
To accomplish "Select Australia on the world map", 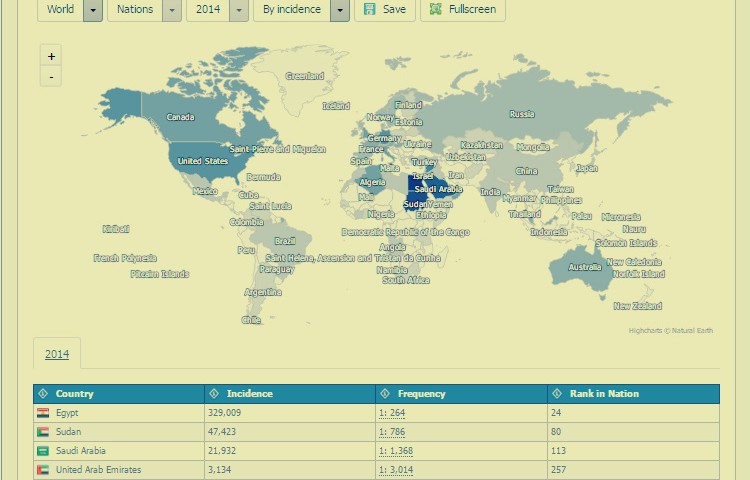I will [584, 267].
